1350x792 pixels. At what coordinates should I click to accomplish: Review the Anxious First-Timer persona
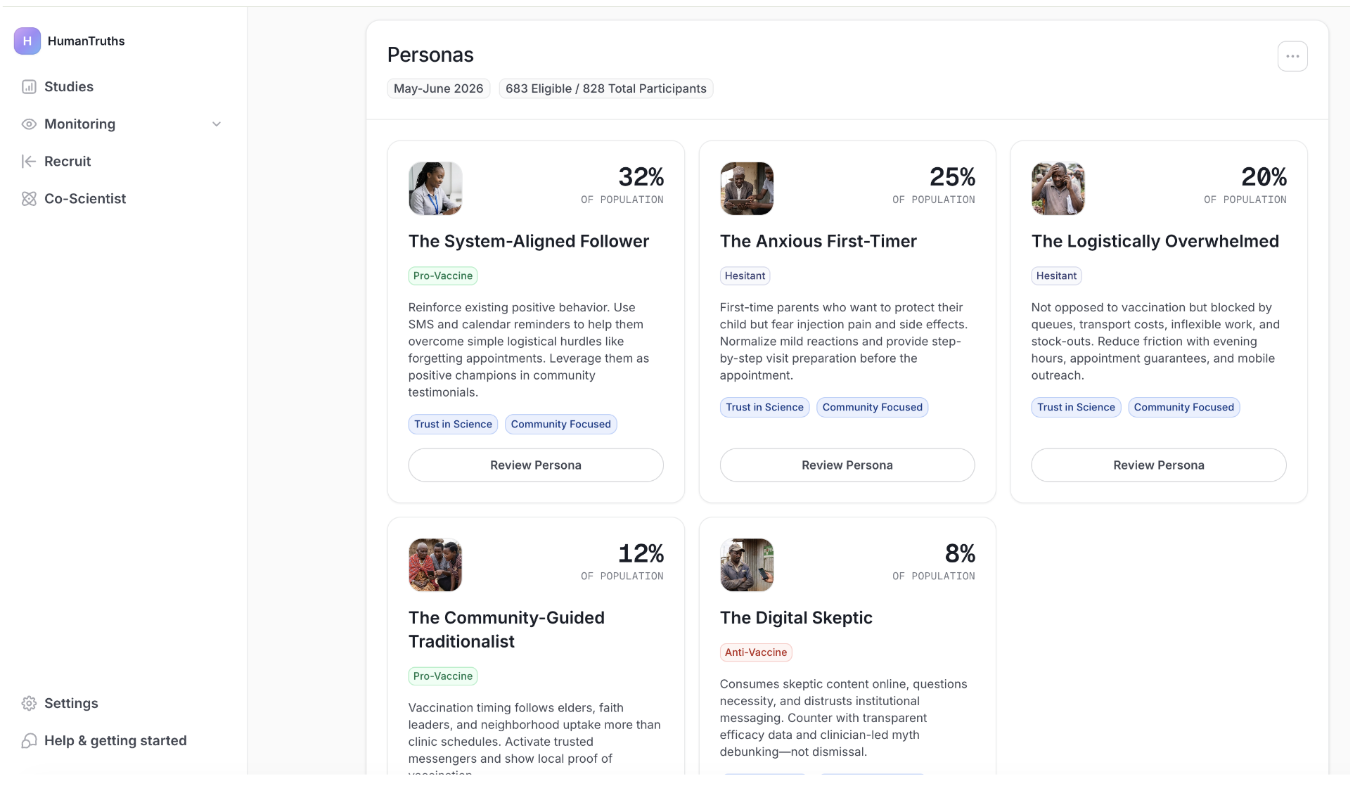coord(847,465)
